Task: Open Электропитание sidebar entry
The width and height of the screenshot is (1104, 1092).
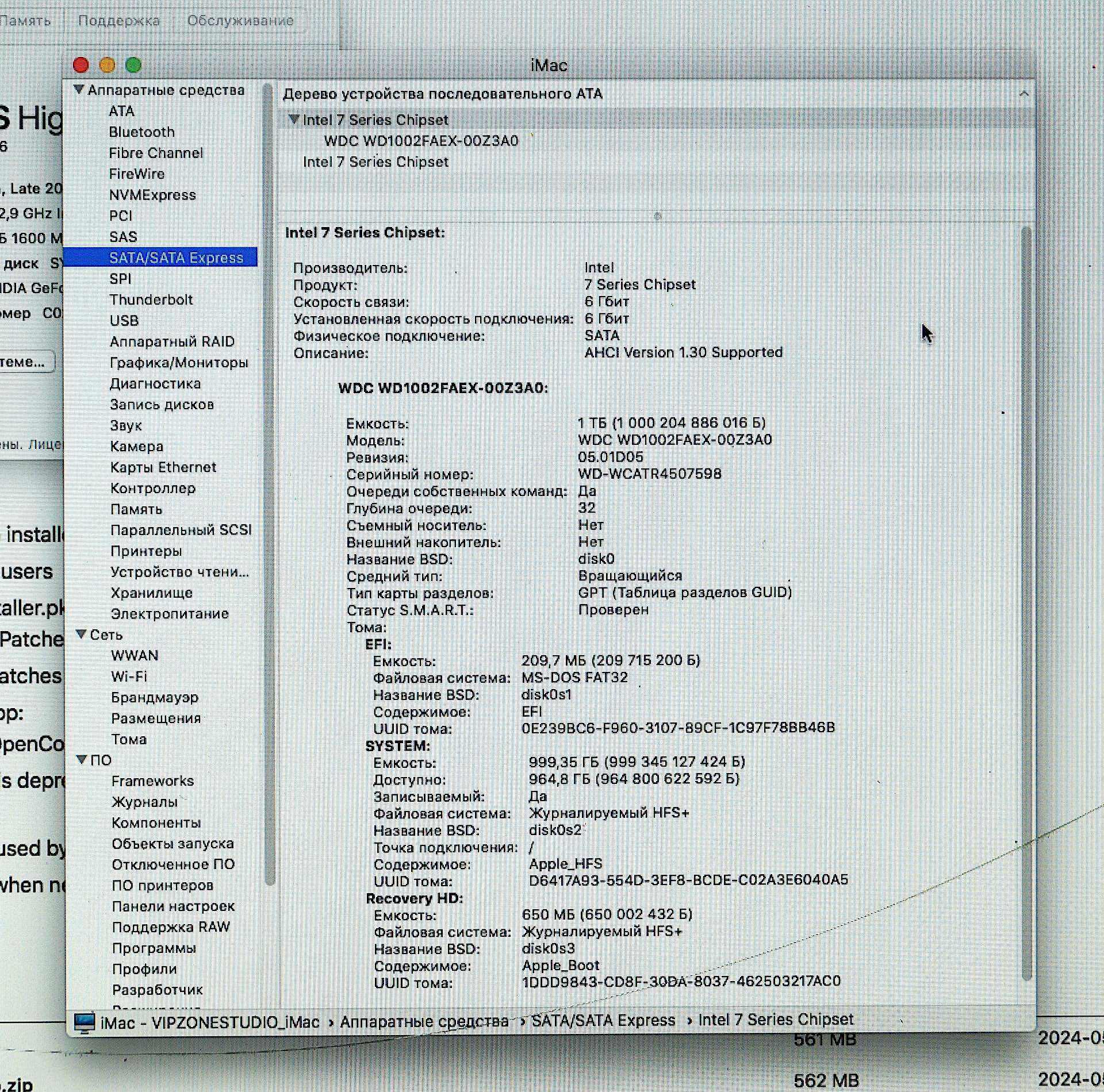Action: tap(170, 614)
